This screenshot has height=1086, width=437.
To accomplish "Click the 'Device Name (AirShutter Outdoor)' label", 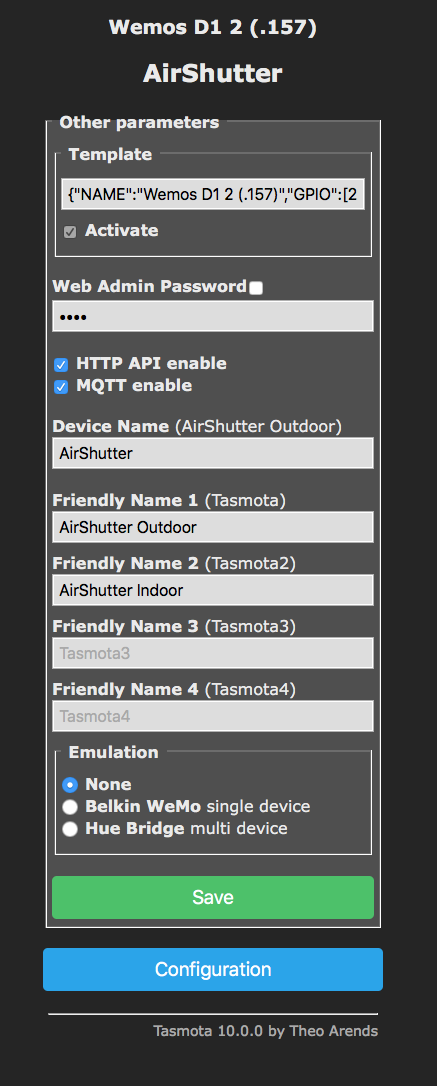I will click(197, 427).
